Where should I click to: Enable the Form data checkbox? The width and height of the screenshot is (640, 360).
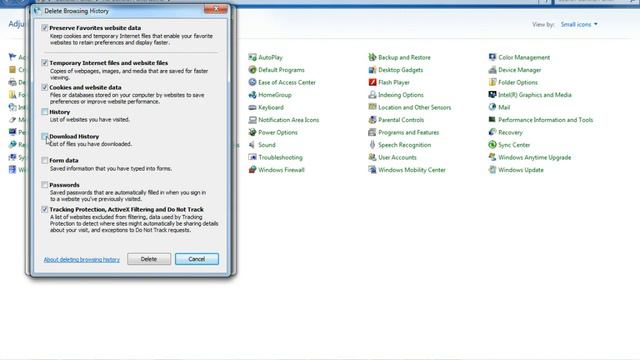coord(44,160)
